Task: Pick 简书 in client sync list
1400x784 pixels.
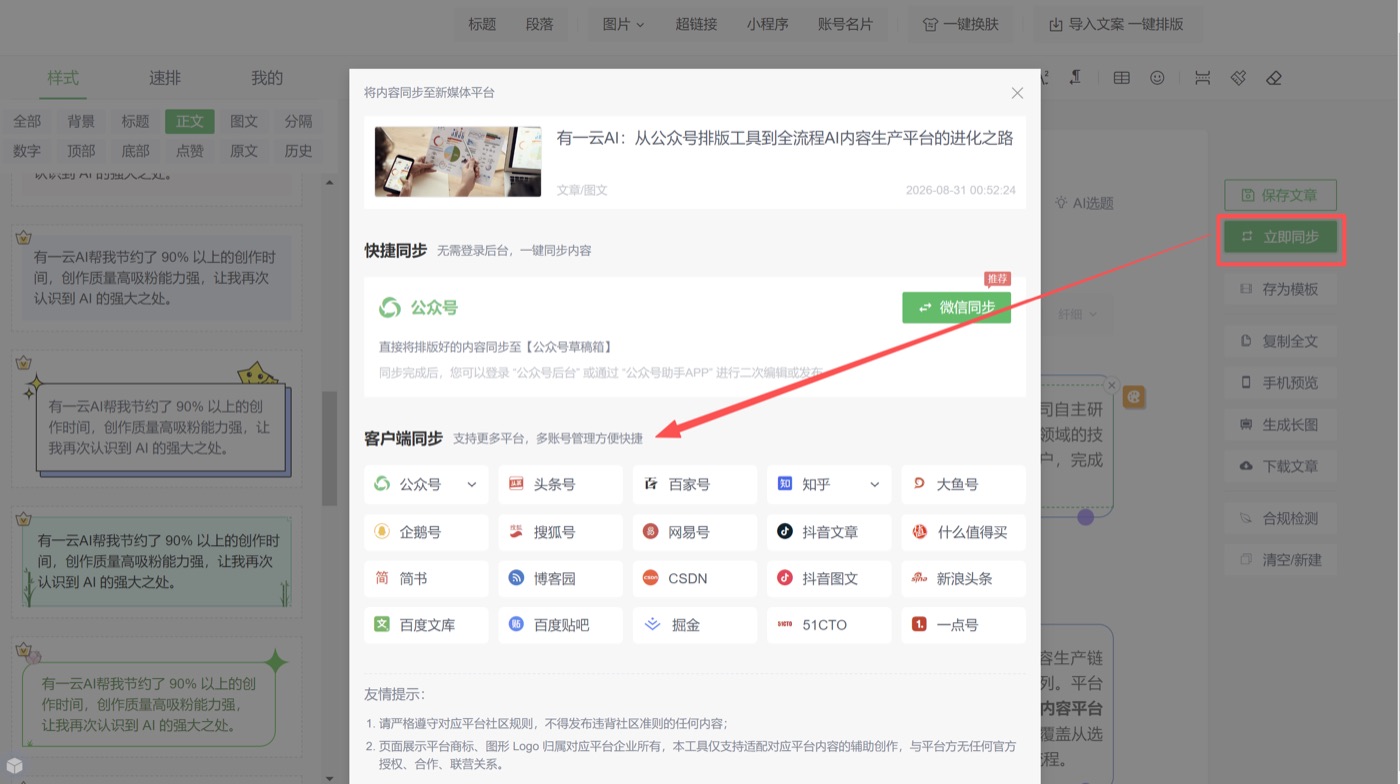Action: 426,578
